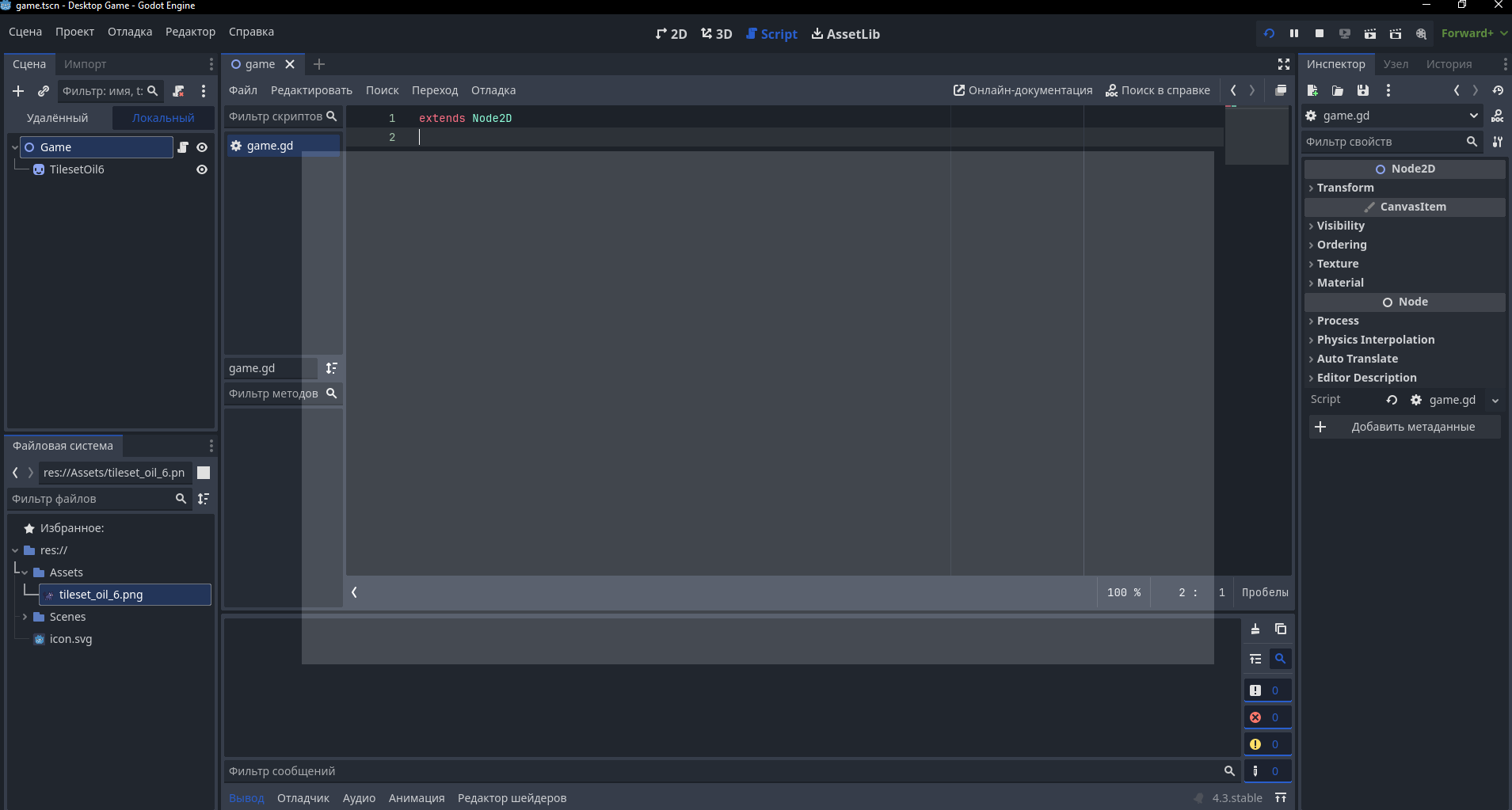Toggle error messages filter
Viewport: 1512px width, 810px height.
pos(1267,717)
